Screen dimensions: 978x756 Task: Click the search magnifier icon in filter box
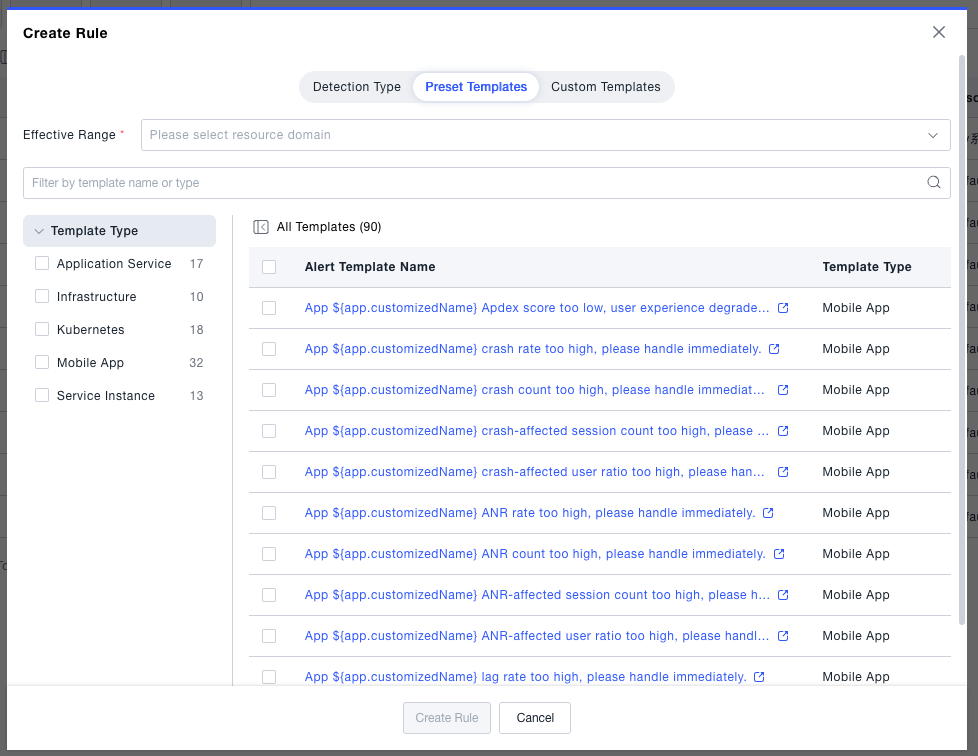click(x=934, y=182)
